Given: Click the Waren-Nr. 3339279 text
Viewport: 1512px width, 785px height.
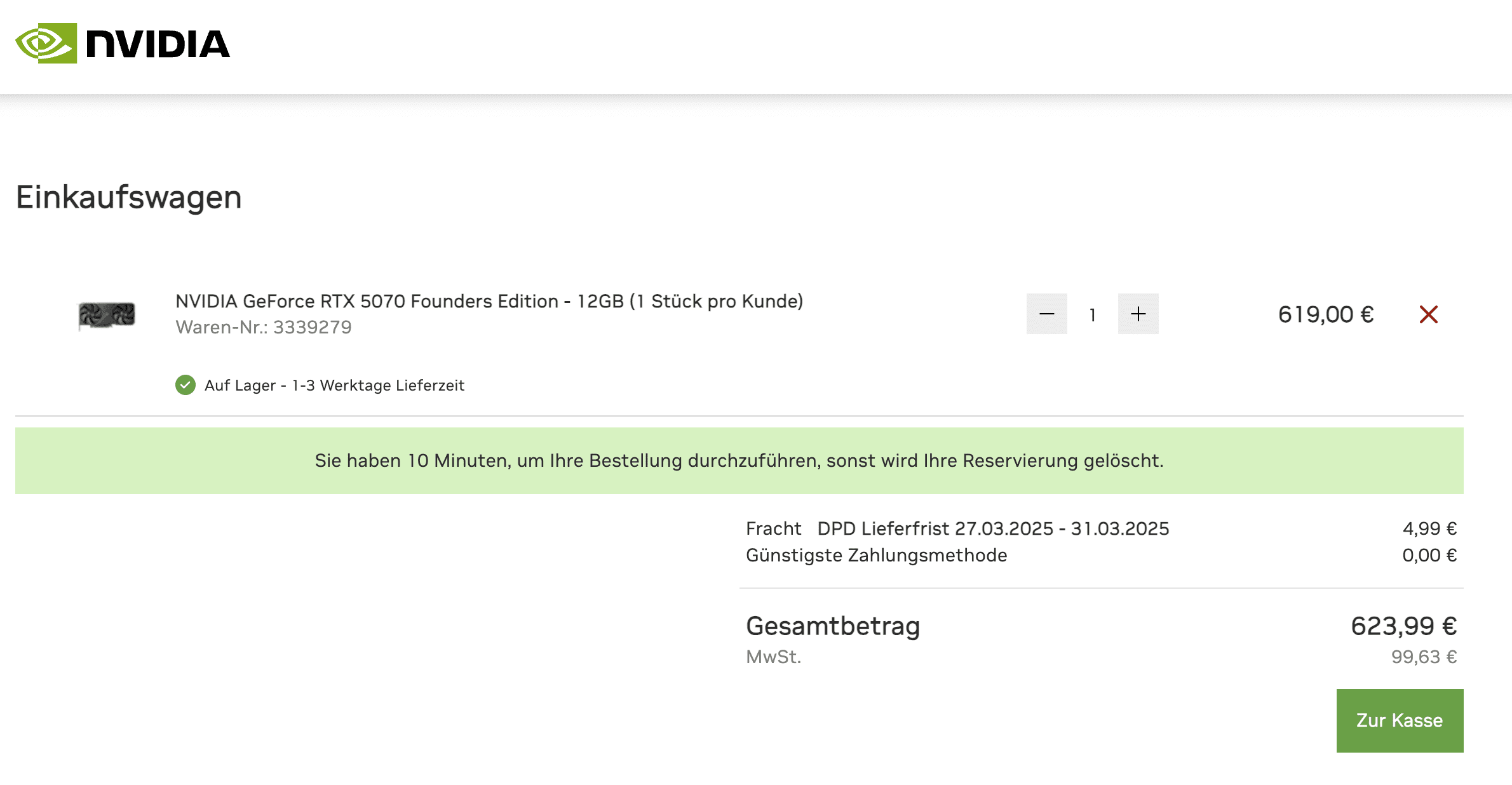Looking at the screenshot, I should pos(263,327).
